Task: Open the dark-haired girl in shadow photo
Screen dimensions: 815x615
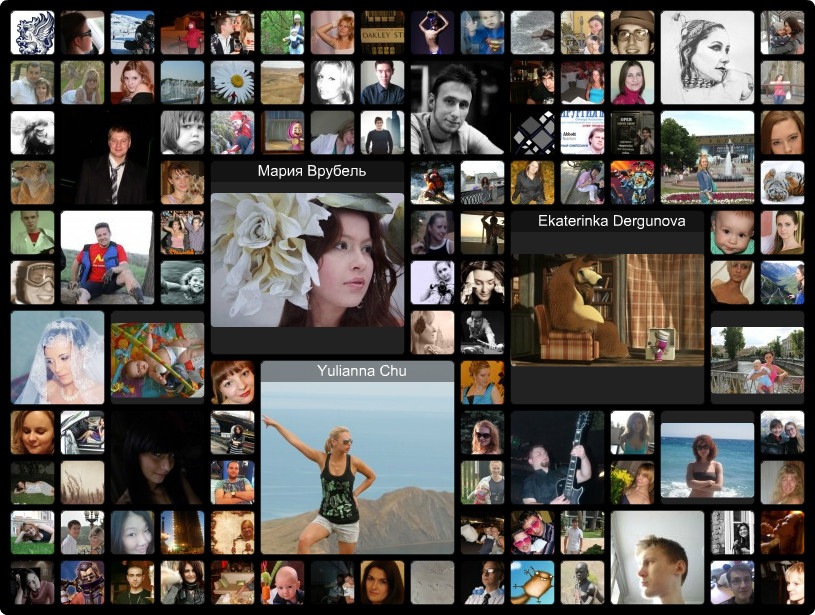Action: pos(157,457)
